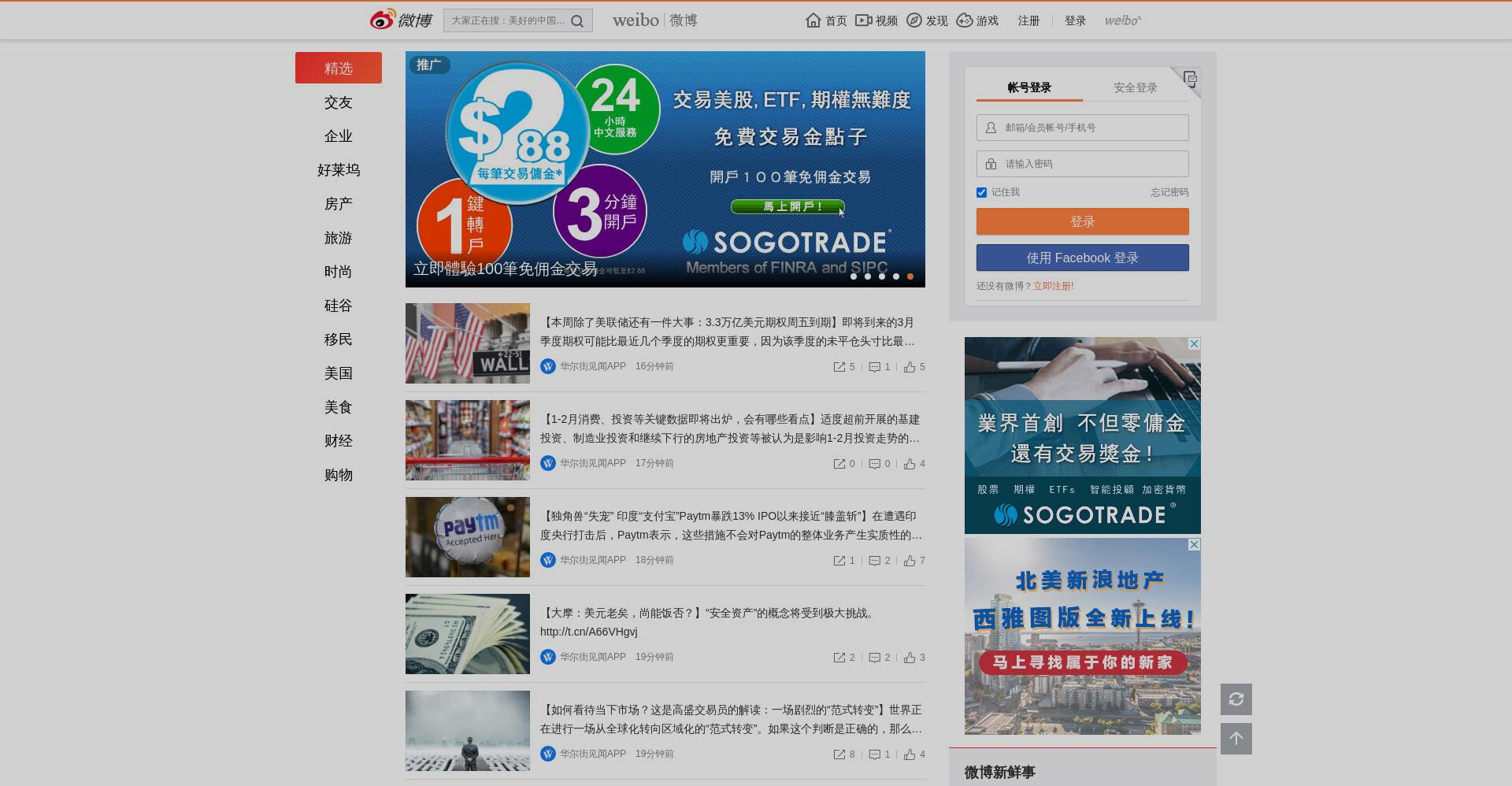Focus the 请输入密码 password field
The height and width of the screenshot is (786, 1512).
pos(1083,164)
